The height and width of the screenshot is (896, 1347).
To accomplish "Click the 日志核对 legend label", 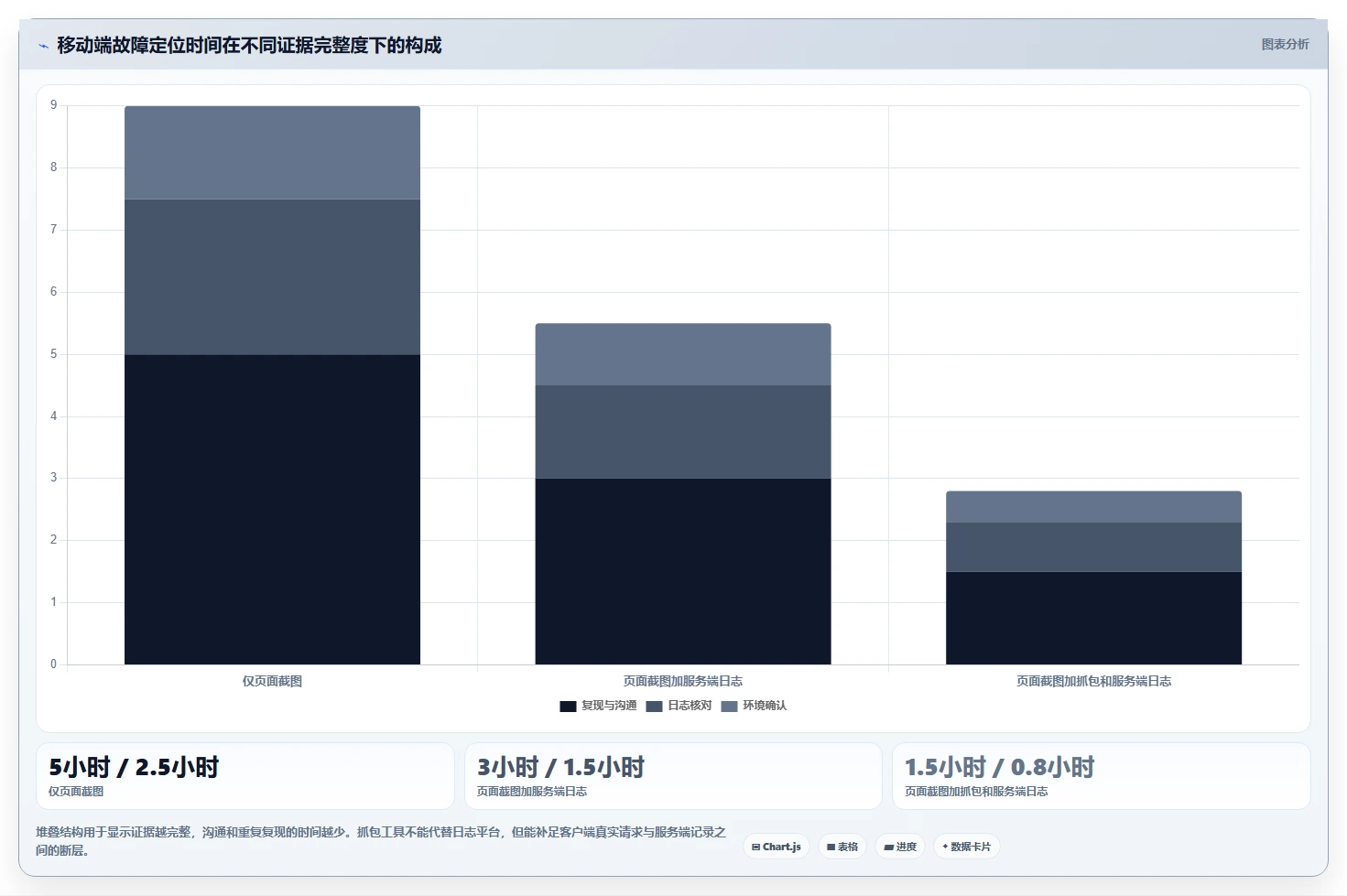I will [x=690, y=706].
